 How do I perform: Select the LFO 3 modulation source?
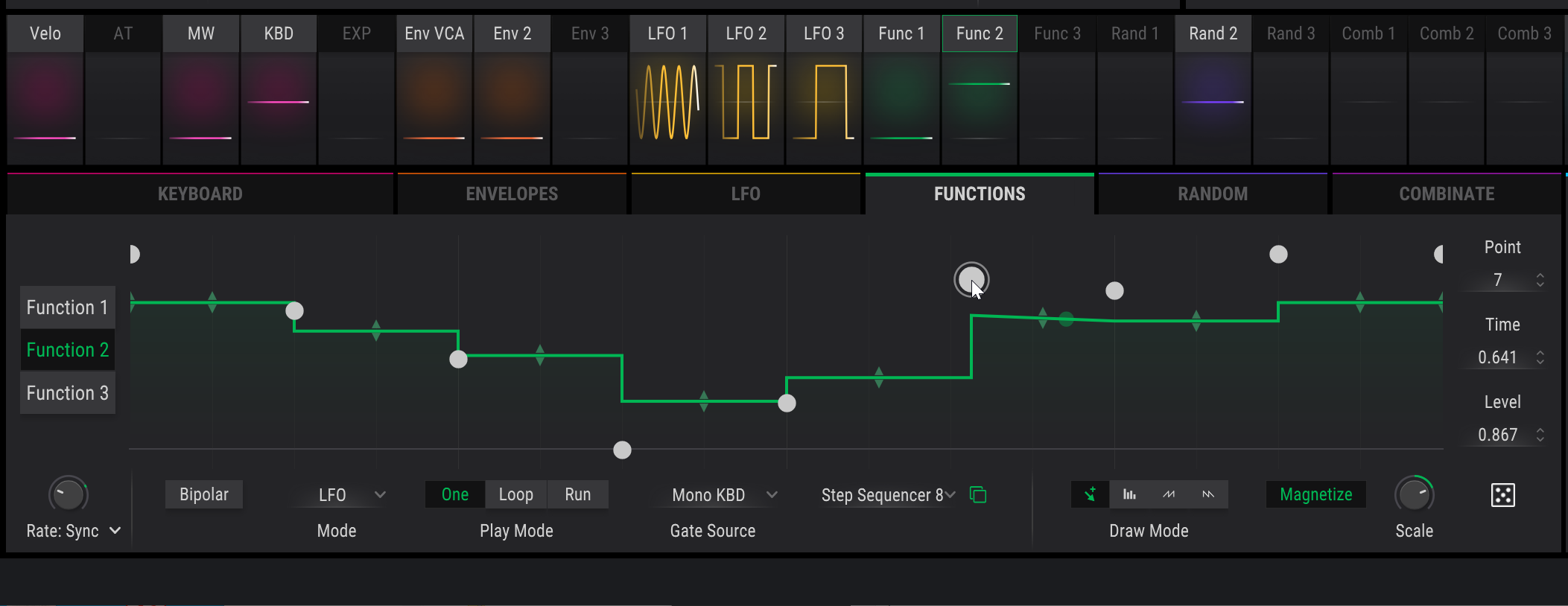click(x=823, y=89)
